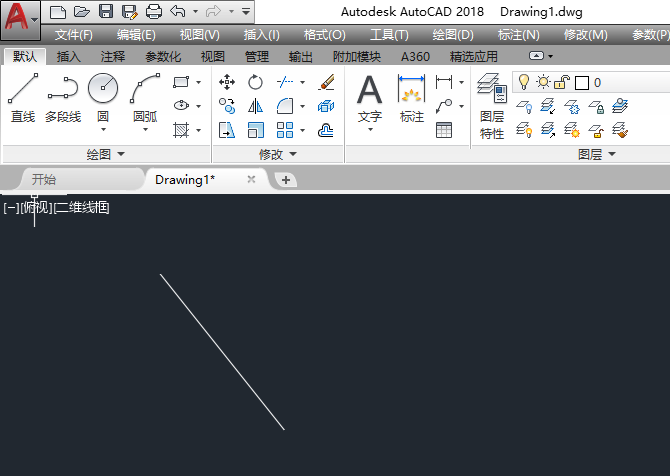The width and height of the screenshot is (670, 476).
Task: Save the drawing with the floppy disk icon
Action: [x=106, y=12]
